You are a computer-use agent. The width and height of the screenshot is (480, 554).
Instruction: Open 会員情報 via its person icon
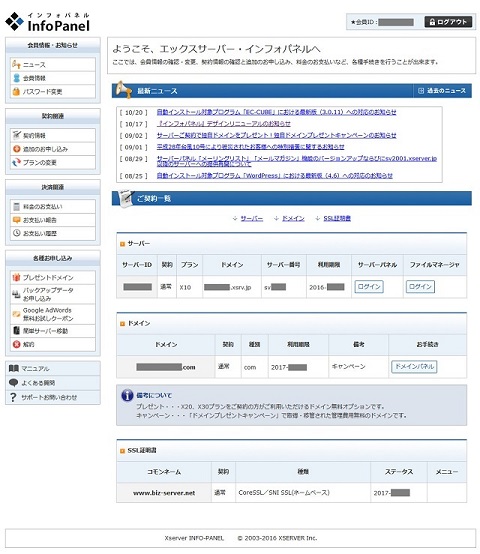pos(16,78)
